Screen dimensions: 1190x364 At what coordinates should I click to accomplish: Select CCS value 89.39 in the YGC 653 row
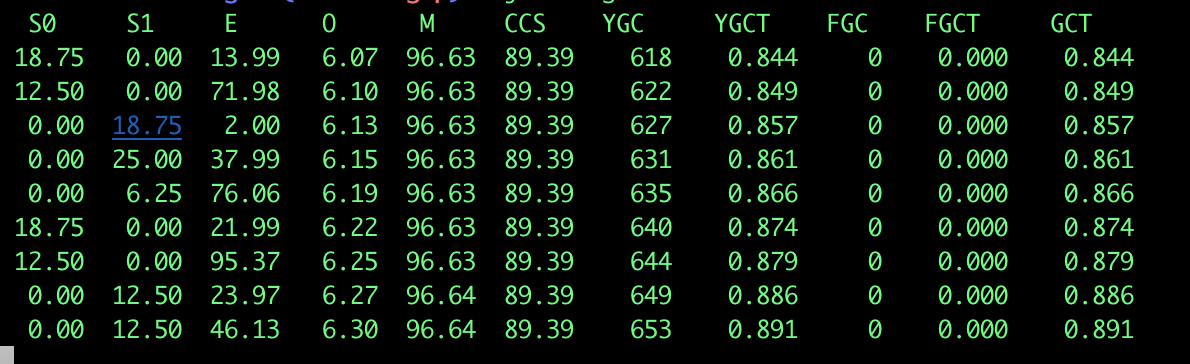coord(539,329)
